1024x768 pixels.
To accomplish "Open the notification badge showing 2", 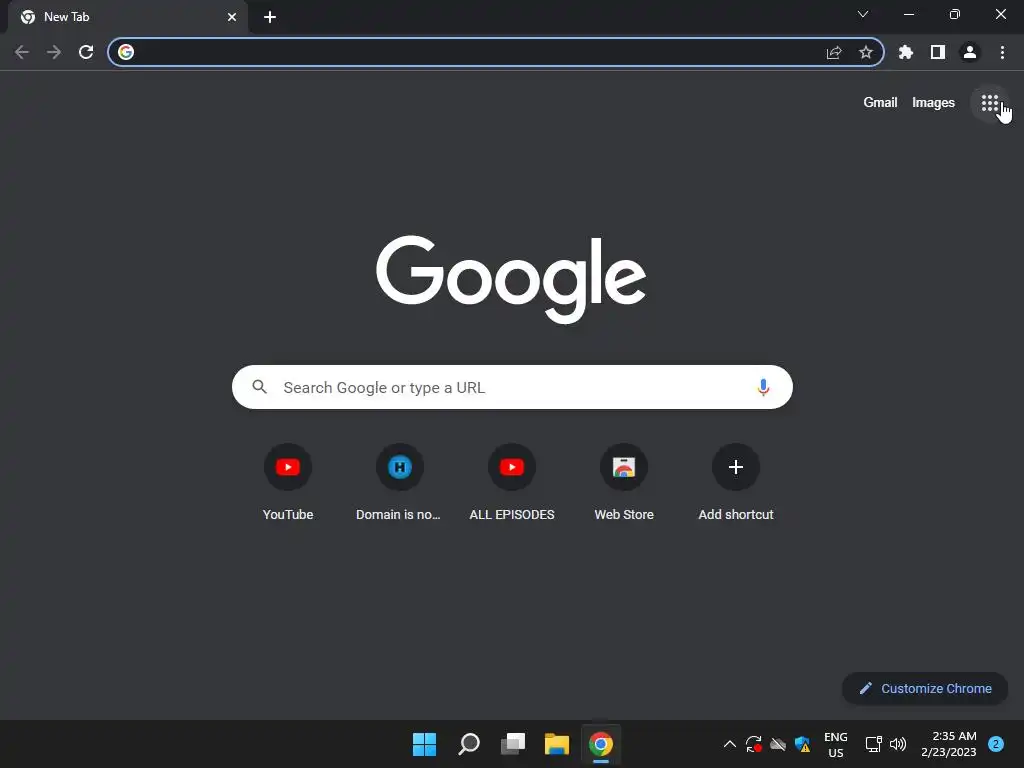I will tap(995, 744).
